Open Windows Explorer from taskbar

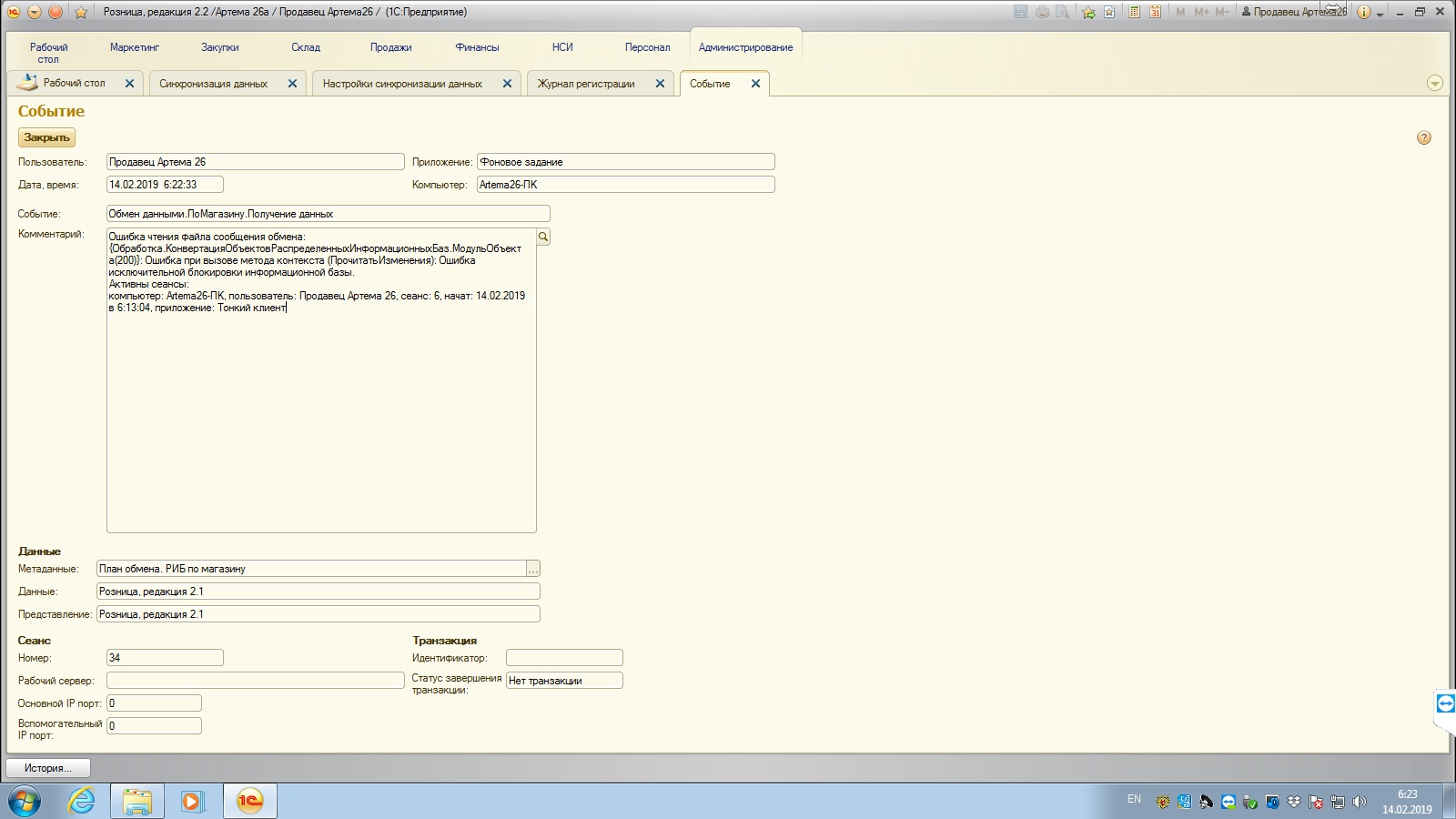(x=137, y=801)
